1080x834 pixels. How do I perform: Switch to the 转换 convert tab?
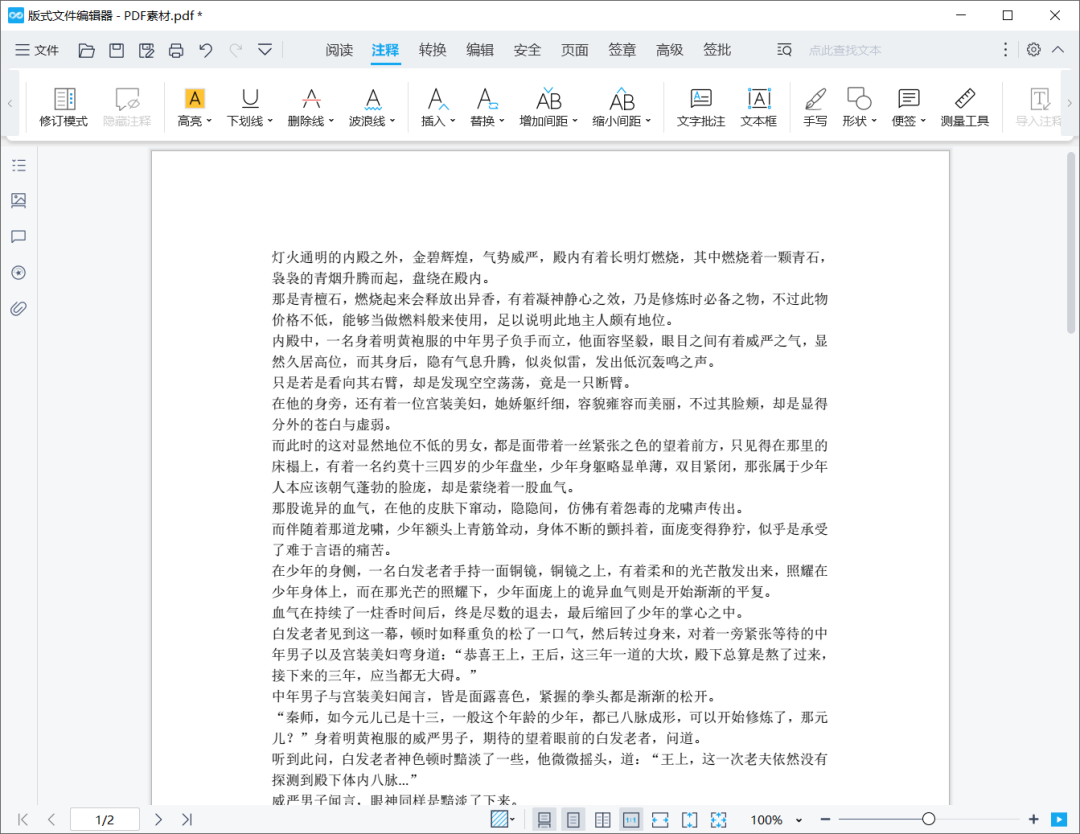tap(433, 50)
